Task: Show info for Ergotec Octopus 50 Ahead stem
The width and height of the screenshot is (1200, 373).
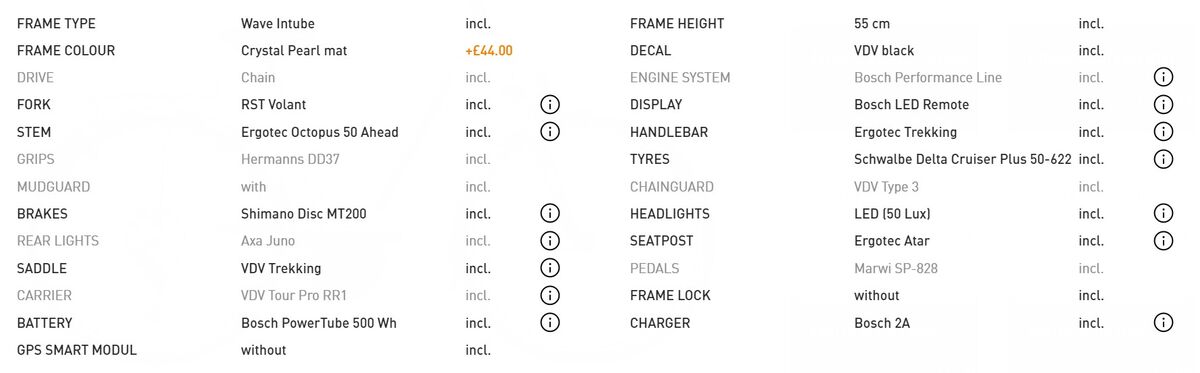Action: point(549,131)
